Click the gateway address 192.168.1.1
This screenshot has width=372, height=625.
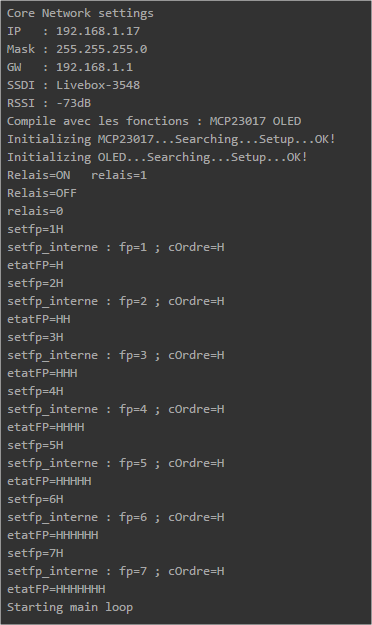coord(94,67)
